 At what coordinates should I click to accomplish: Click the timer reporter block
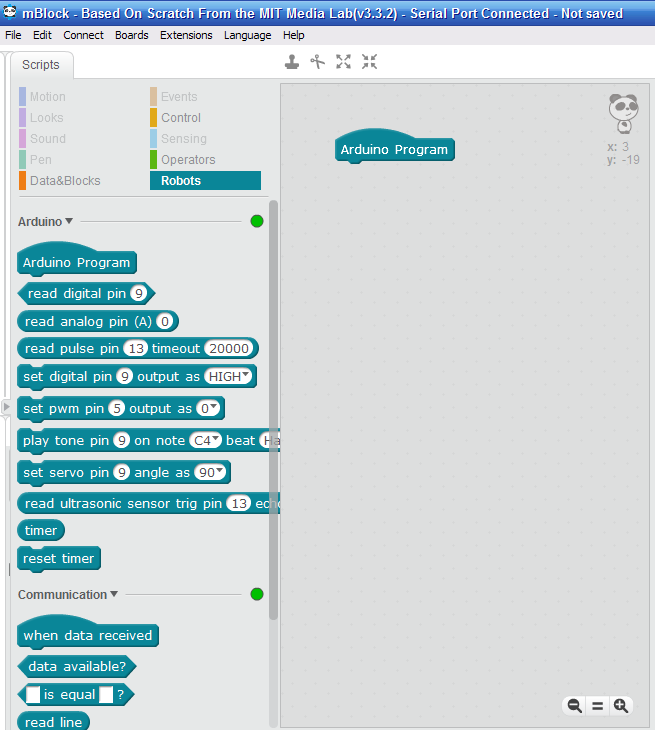pos(41,530)
